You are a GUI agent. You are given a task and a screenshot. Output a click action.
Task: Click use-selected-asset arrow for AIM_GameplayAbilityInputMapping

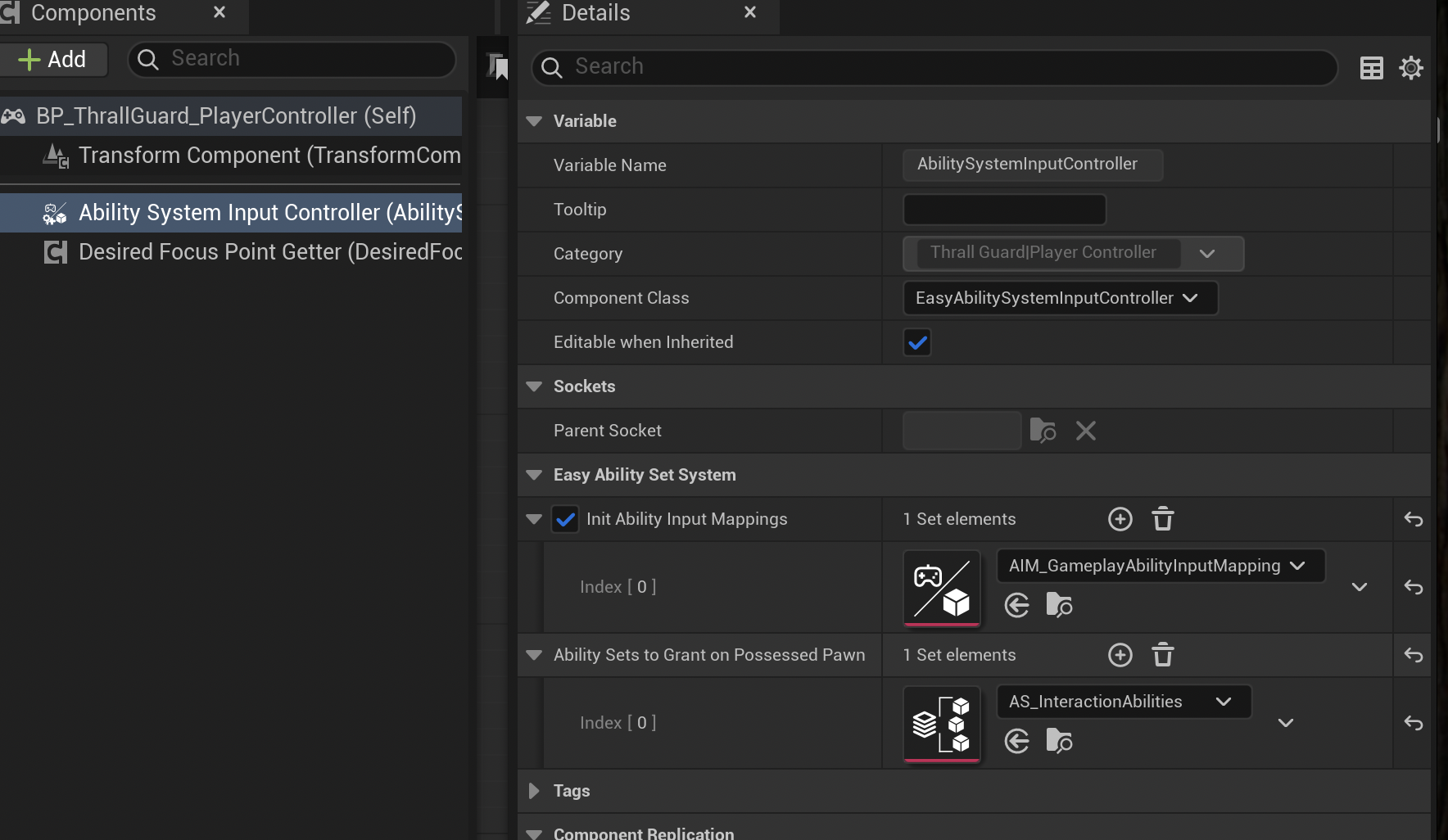tap(1016, 606)
